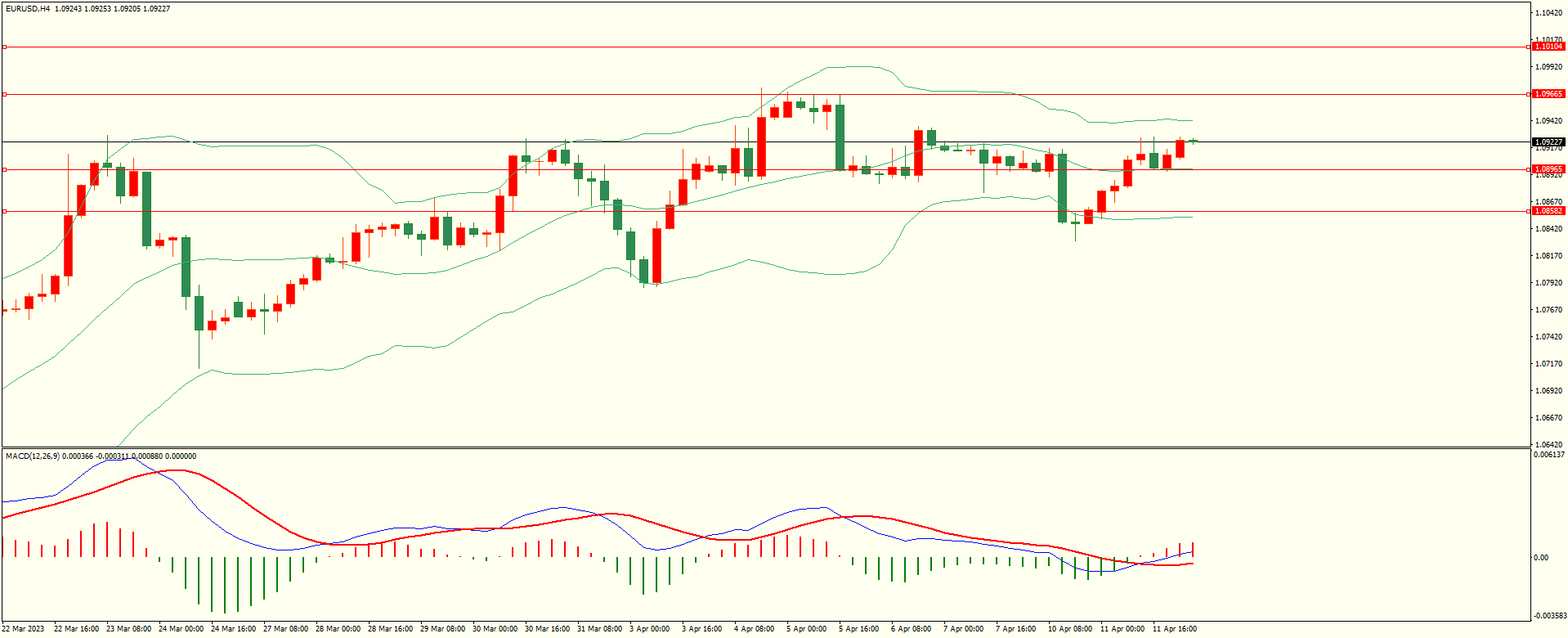Click the 1.06670 price axis label
The image size is (1568, 638).
pos(1548,418)
